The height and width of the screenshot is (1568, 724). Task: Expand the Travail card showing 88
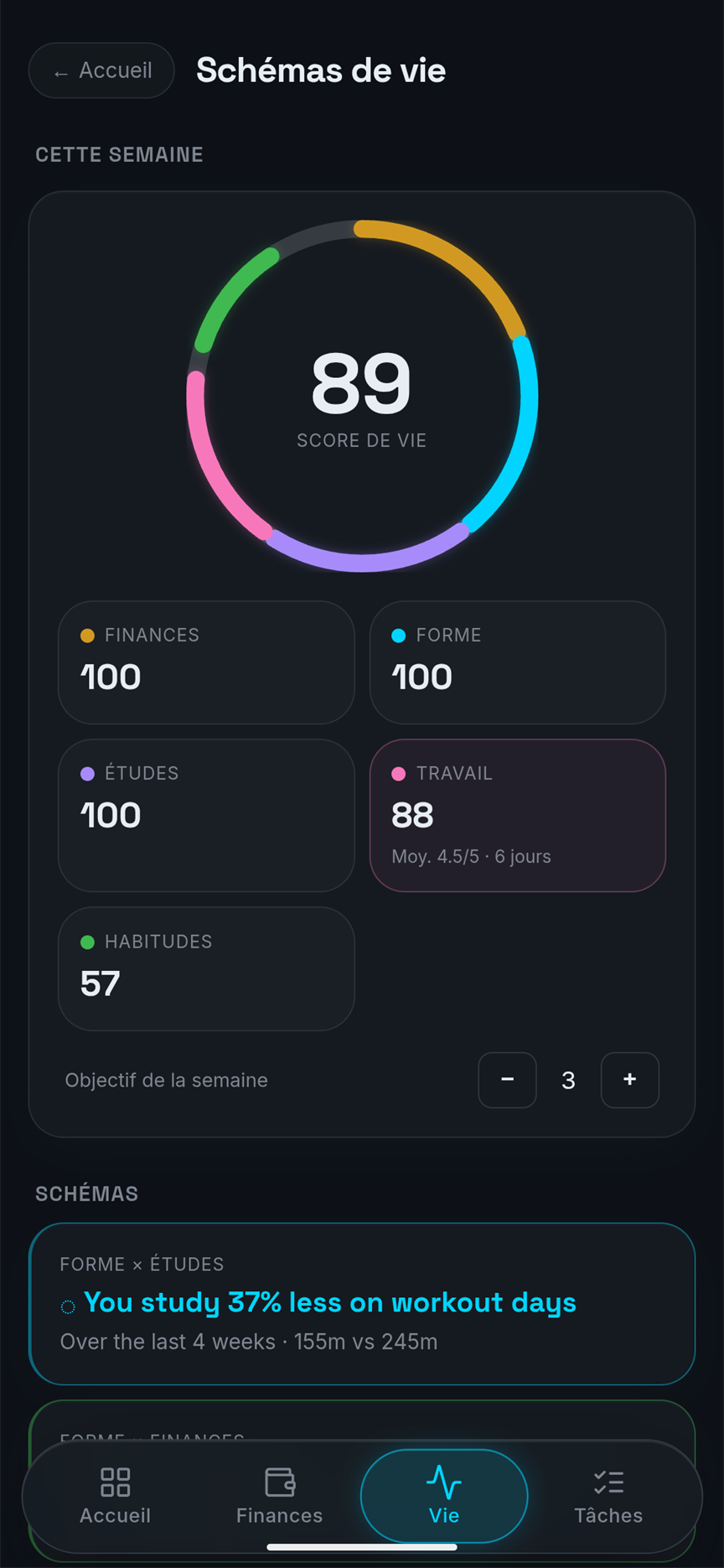click(518, 815)
